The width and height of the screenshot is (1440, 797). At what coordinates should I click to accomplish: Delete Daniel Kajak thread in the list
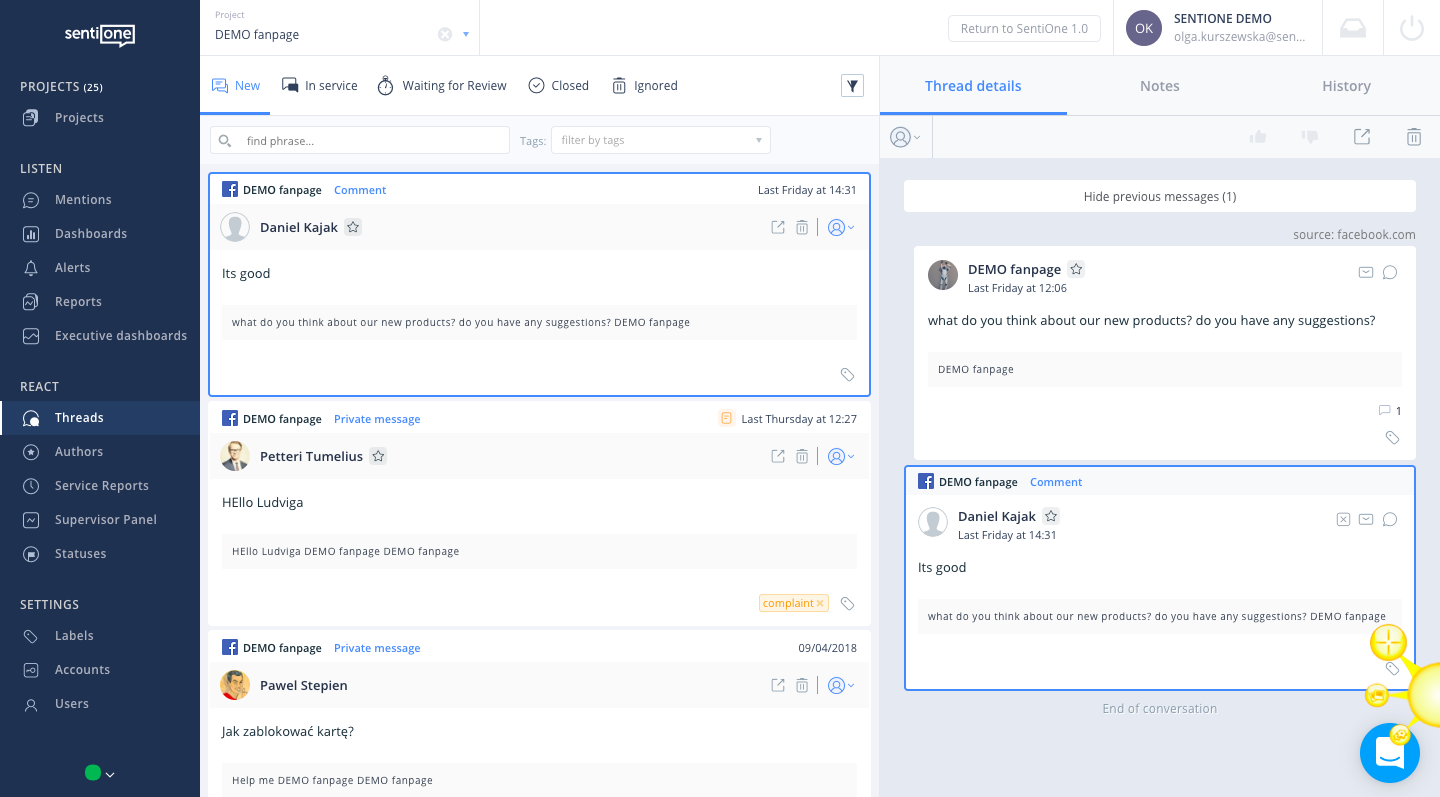802,228
